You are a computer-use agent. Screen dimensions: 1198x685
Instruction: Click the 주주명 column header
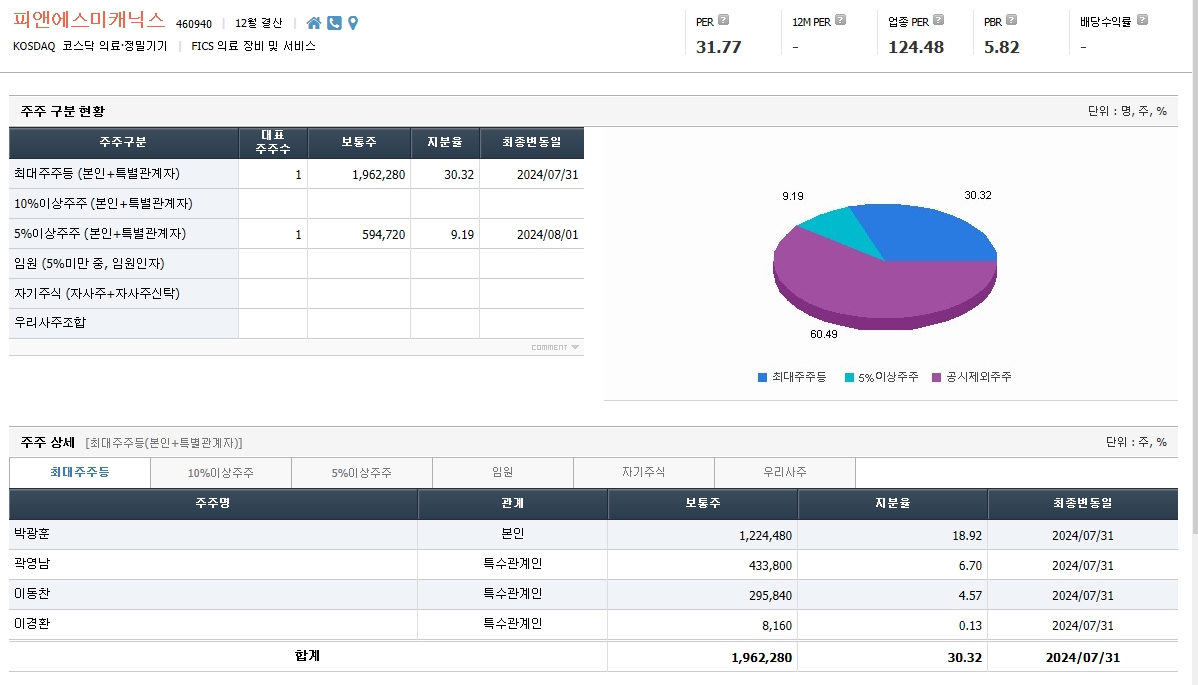tap(213, 504)
